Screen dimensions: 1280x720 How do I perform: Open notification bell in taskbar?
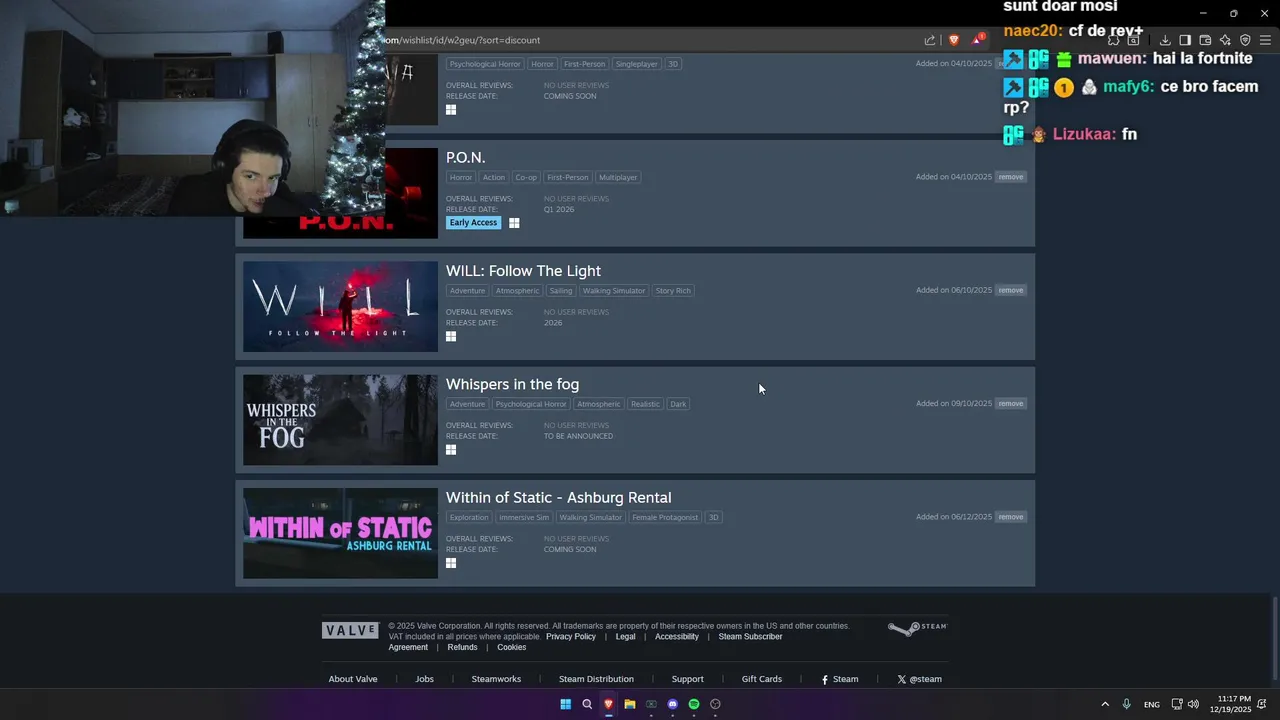[x=1263, y=704]
